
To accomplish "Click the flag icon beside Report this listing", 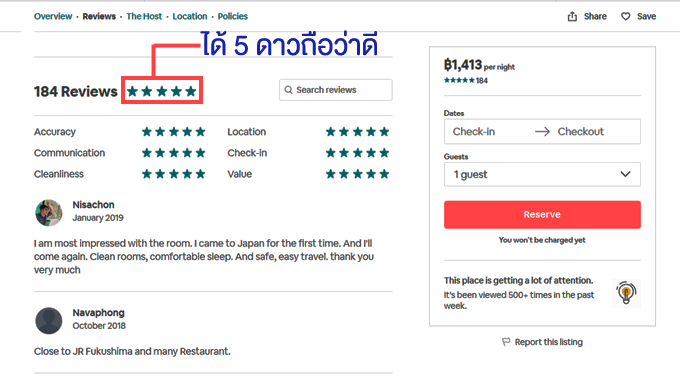I will click(x=506, y=342).
